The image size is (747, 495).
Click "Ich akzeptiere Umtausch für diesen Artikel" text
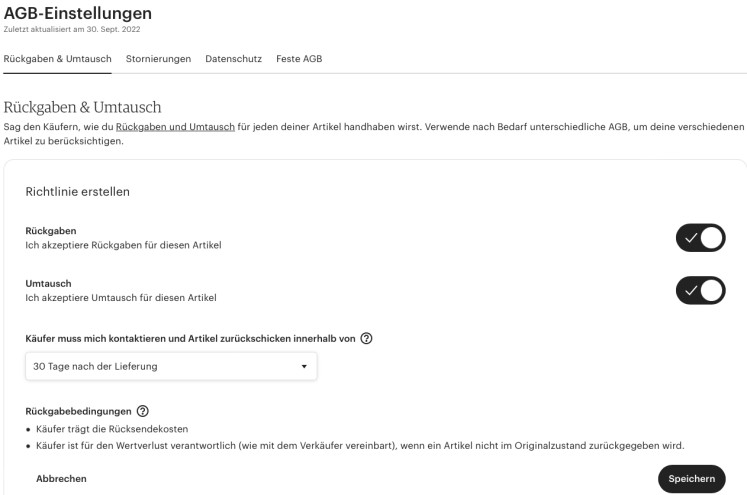[x=121, y=297]
